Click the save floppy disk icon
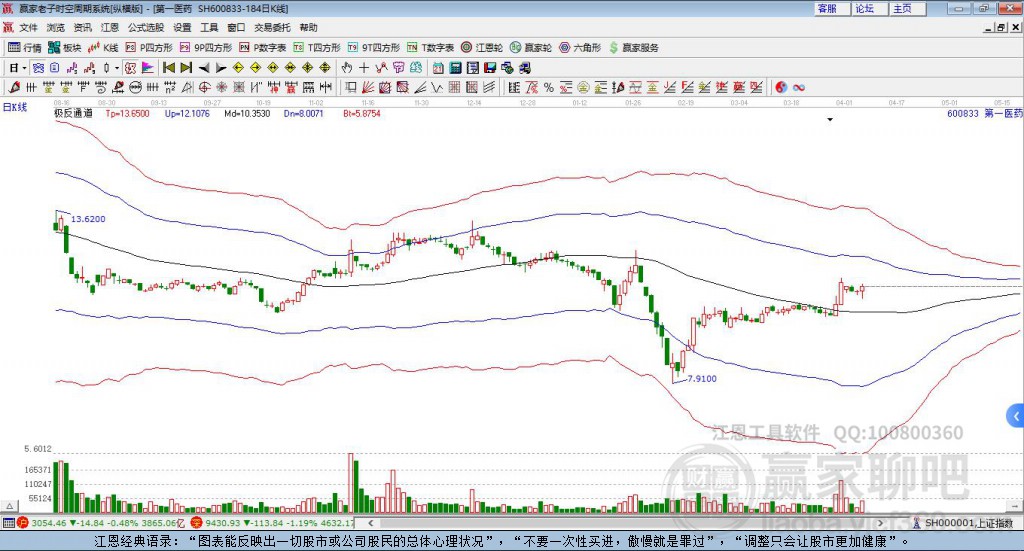1024x551 pixels. tap(490, 68)
